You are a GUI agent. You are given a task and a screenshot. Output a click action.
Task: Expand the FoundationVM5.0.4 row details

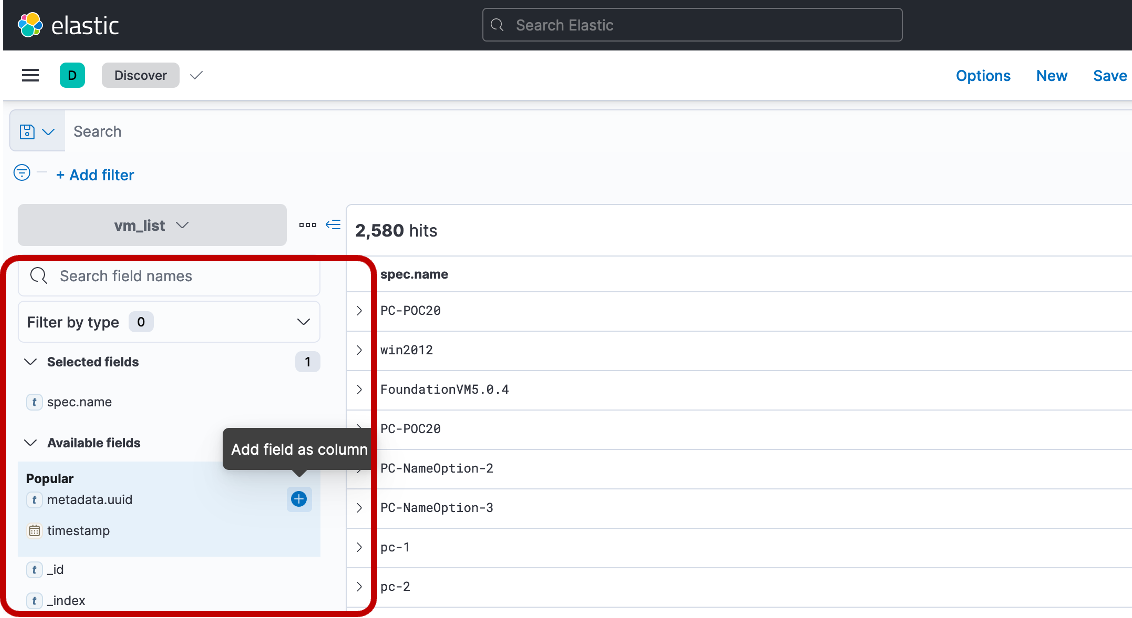tap(360, 390)
